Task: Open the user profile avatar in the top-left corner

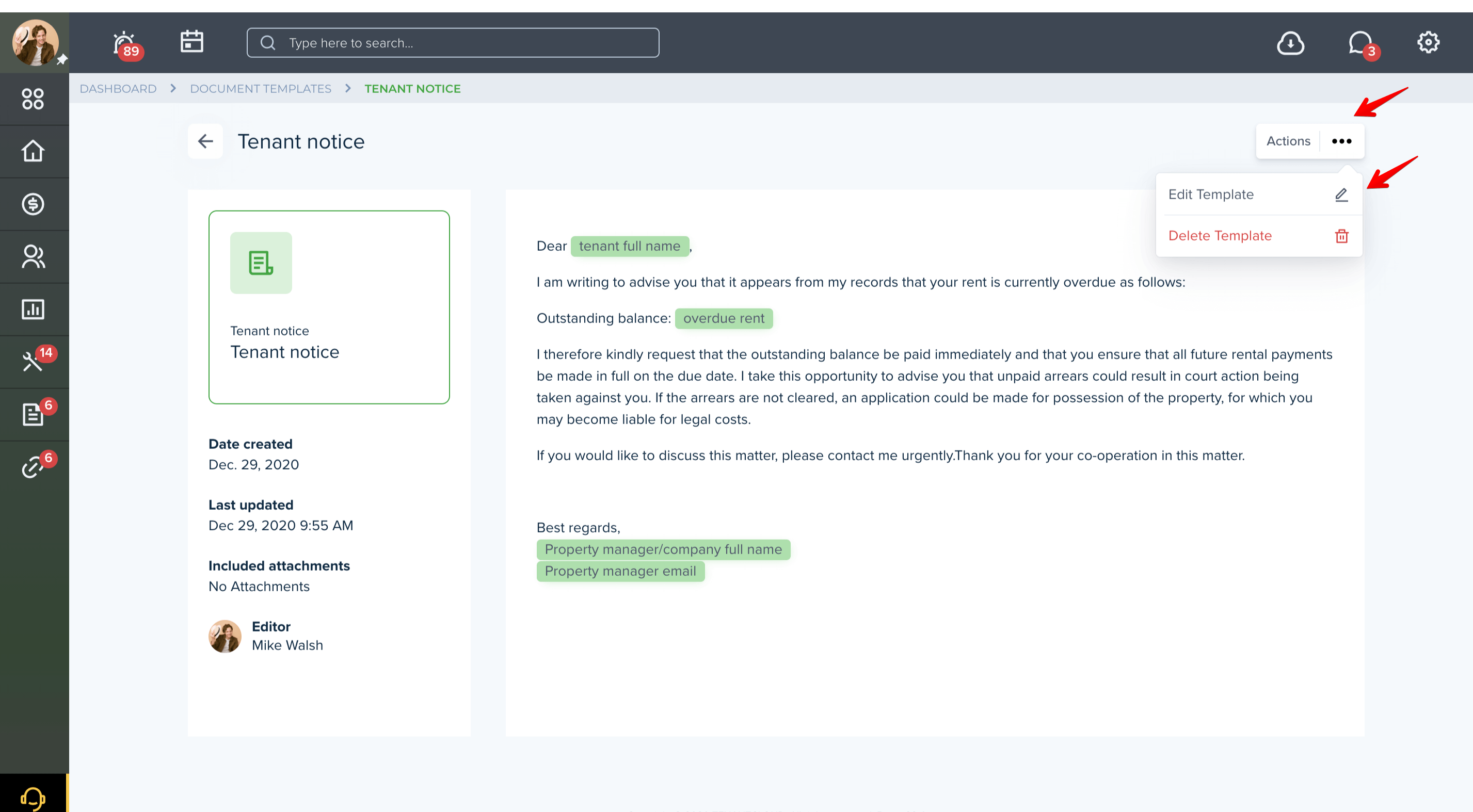Action: click(x=35, y=42)
